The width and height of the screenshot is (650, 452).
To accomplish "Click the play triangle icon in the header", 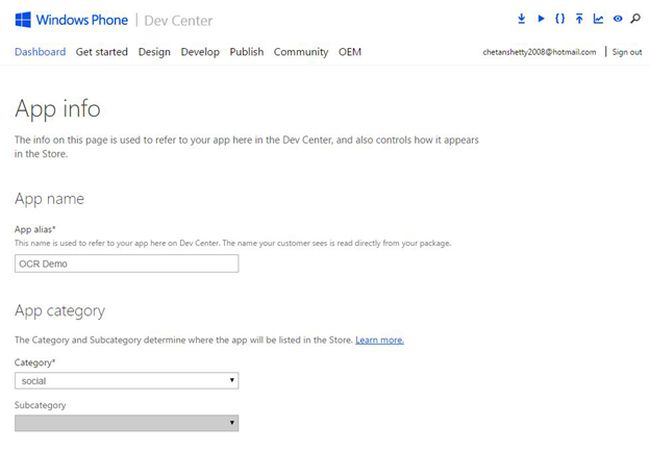I will pos(541,19).
